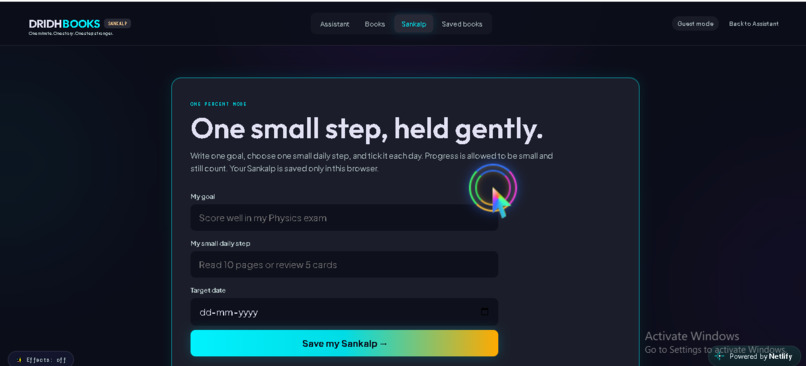
Task: Select the yyyy part of Target date
Action: coord(248,313)
